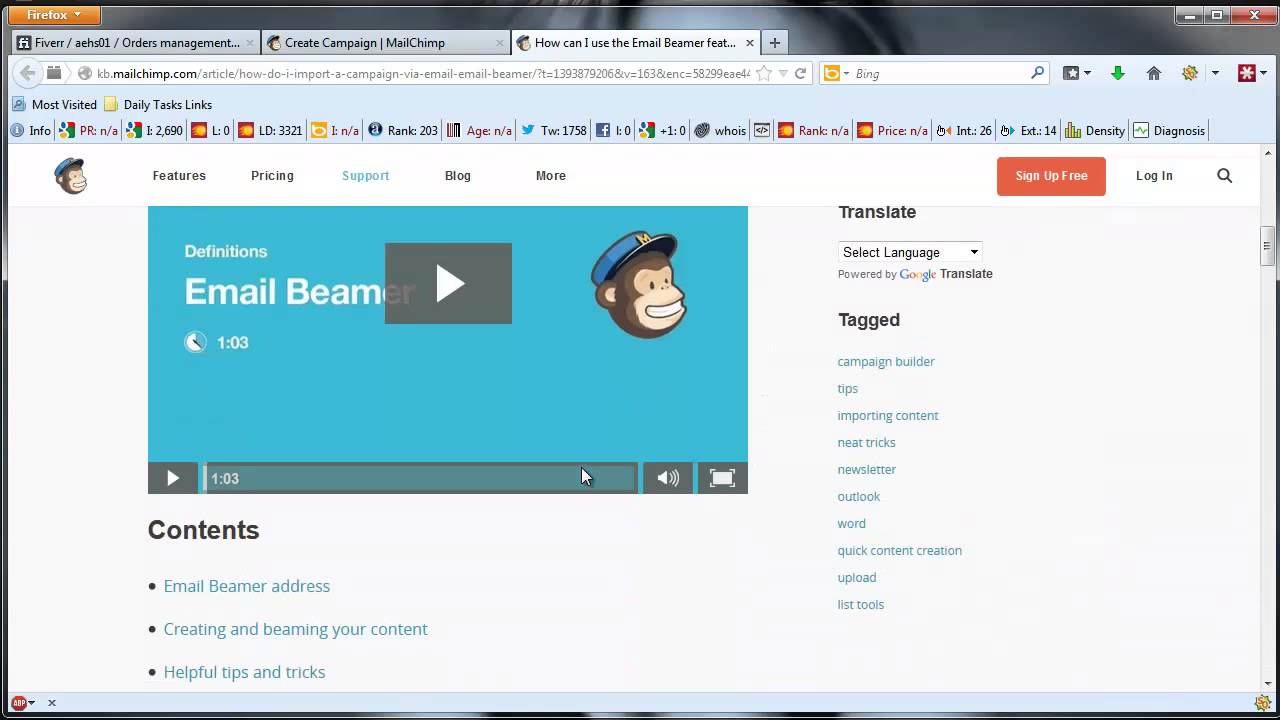Open the bookmarks menu toolbar button

coord(1076,73)
